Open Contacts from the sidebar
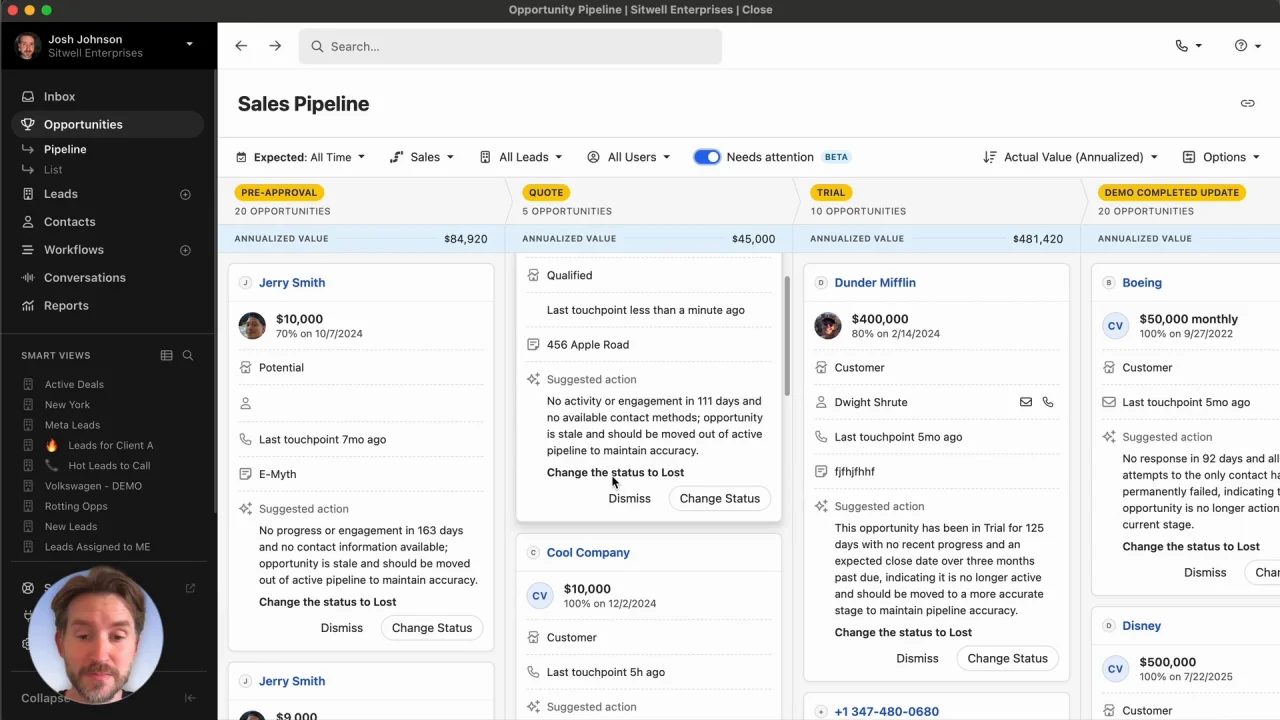This screenshot has height=720, width=1280. [69, 222]
